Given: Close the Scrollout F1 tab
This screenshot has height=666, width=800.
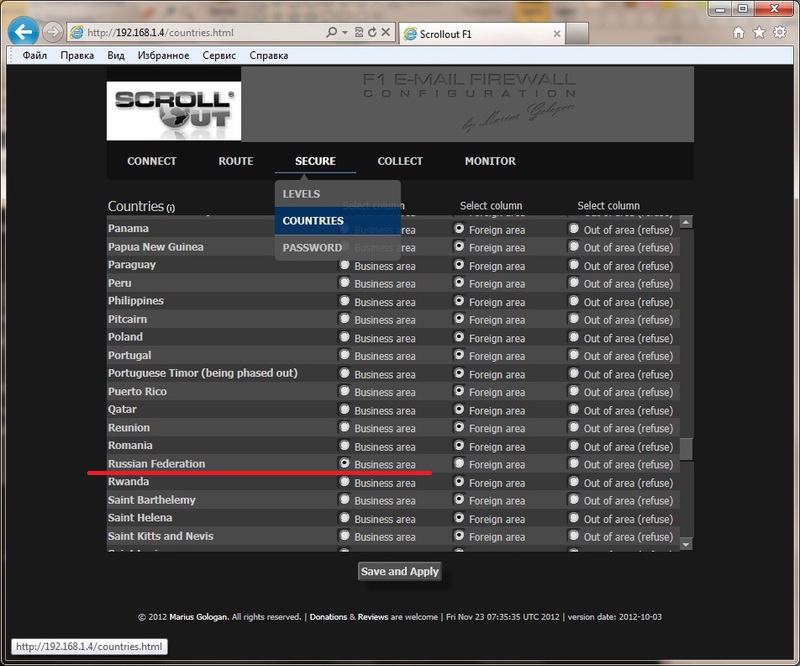Looking at the screenshot, I should tap(557, 34).
